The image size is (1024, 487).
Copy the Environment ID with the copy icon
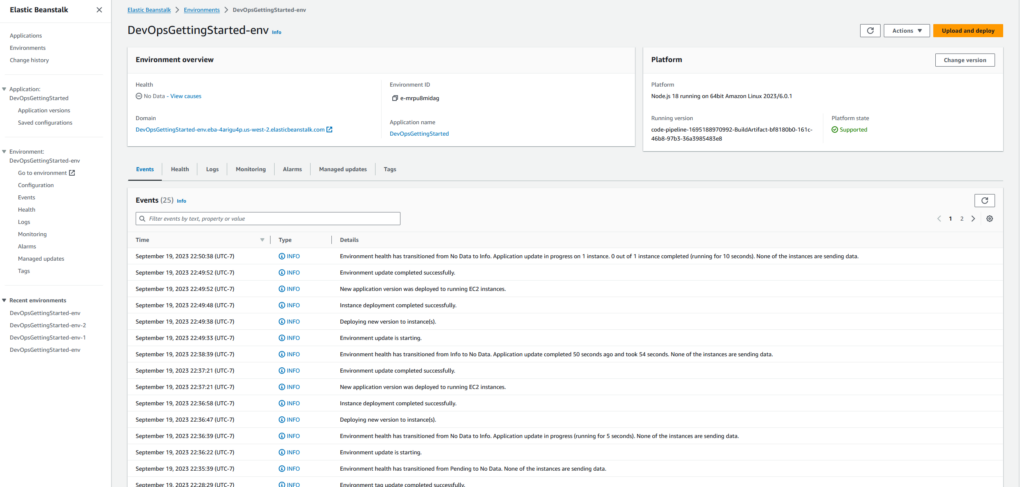(395, 98)
